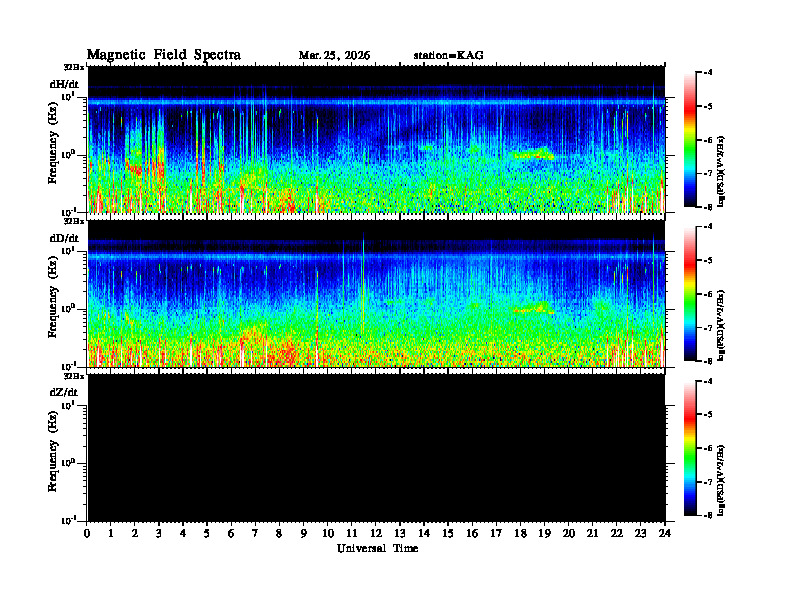Click hour tick label 24 on the time axis
The width and height of the screenshot is (792, 612).
(x=664, y=534)
